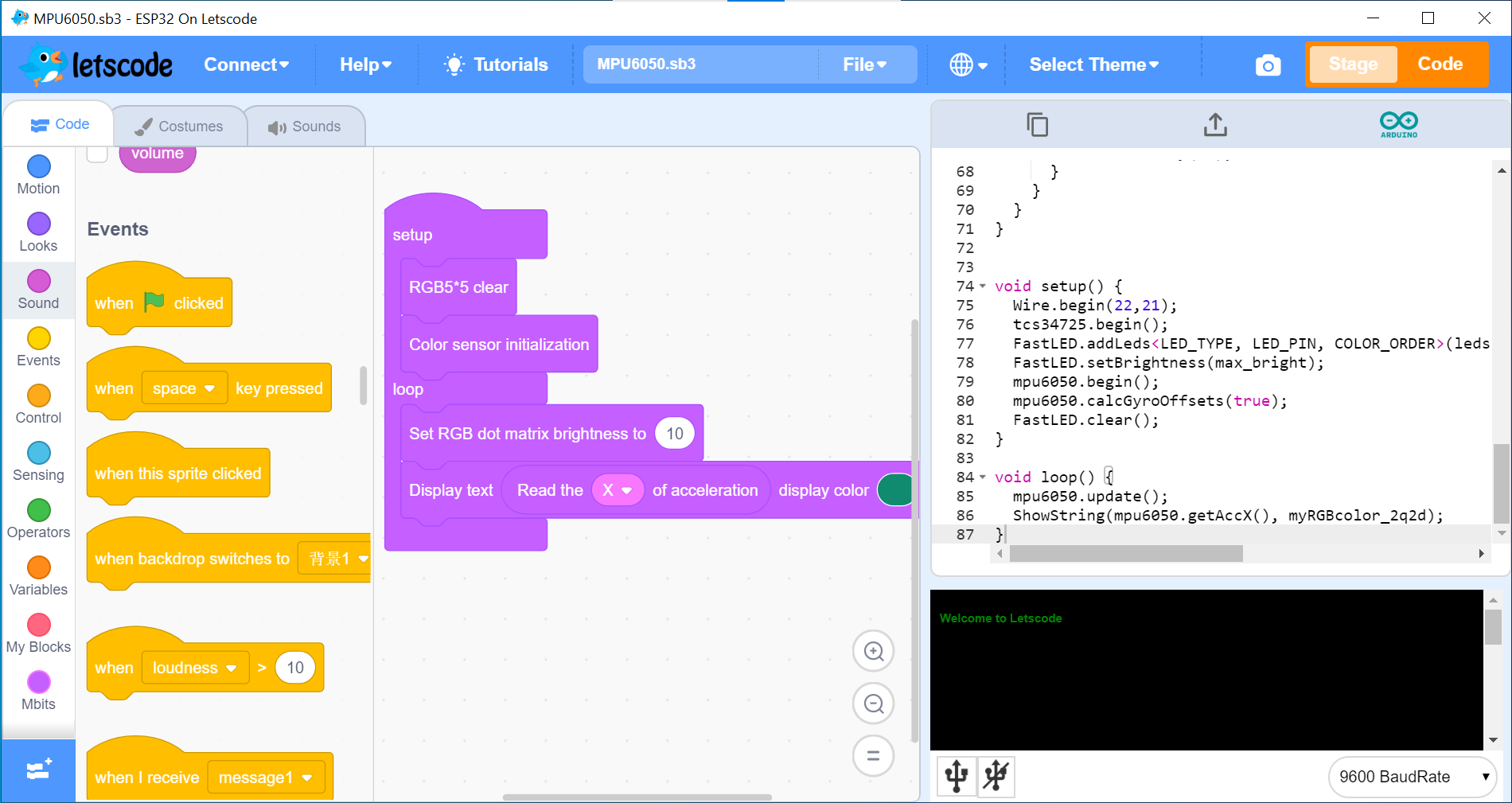Image resolution: width=1512 pixels, height=803 pixels.
Task: Zoom out on the block workspace
Action: 873,704
